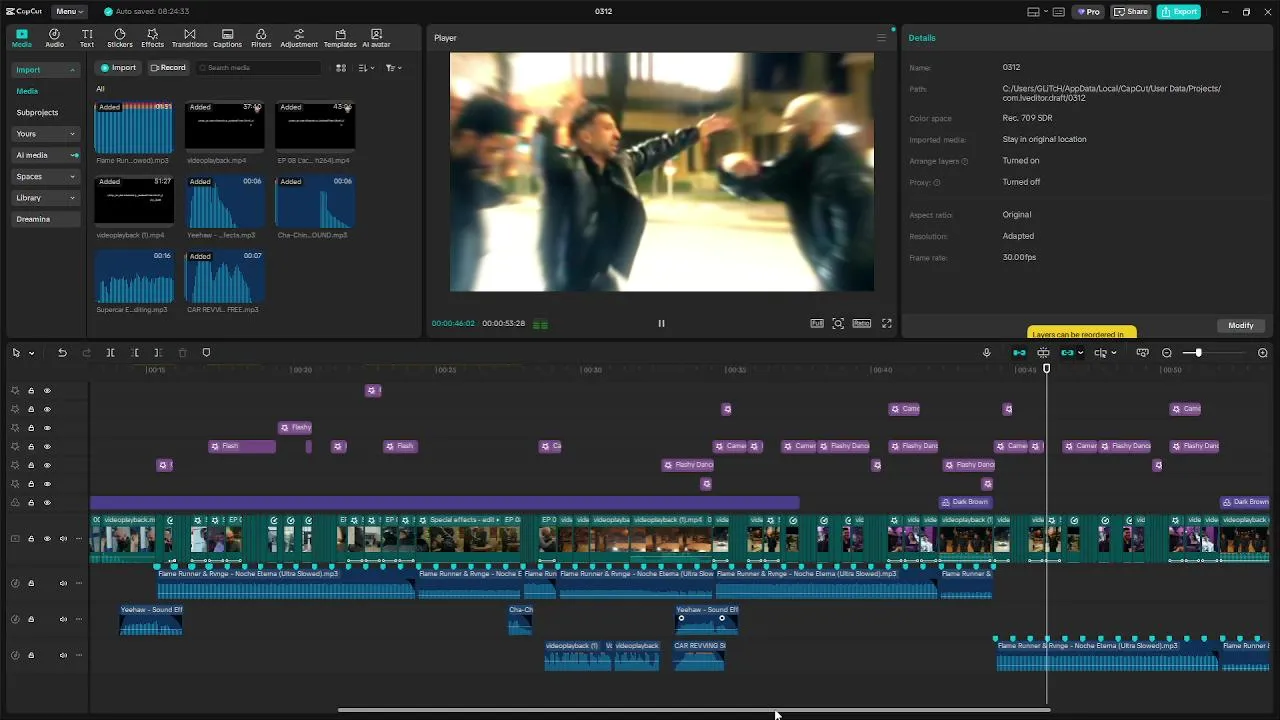Click the timeline zoom-out magnifier
1280x720 pixels.
pos(1167,353)
